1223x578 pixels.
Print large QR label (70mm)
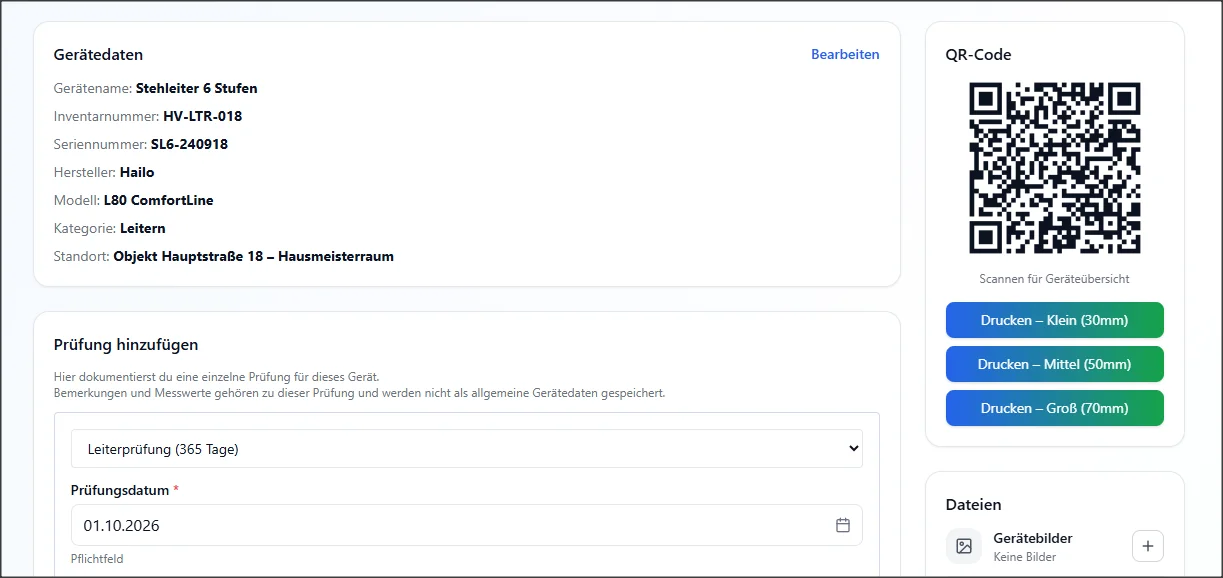(1055, 408)
